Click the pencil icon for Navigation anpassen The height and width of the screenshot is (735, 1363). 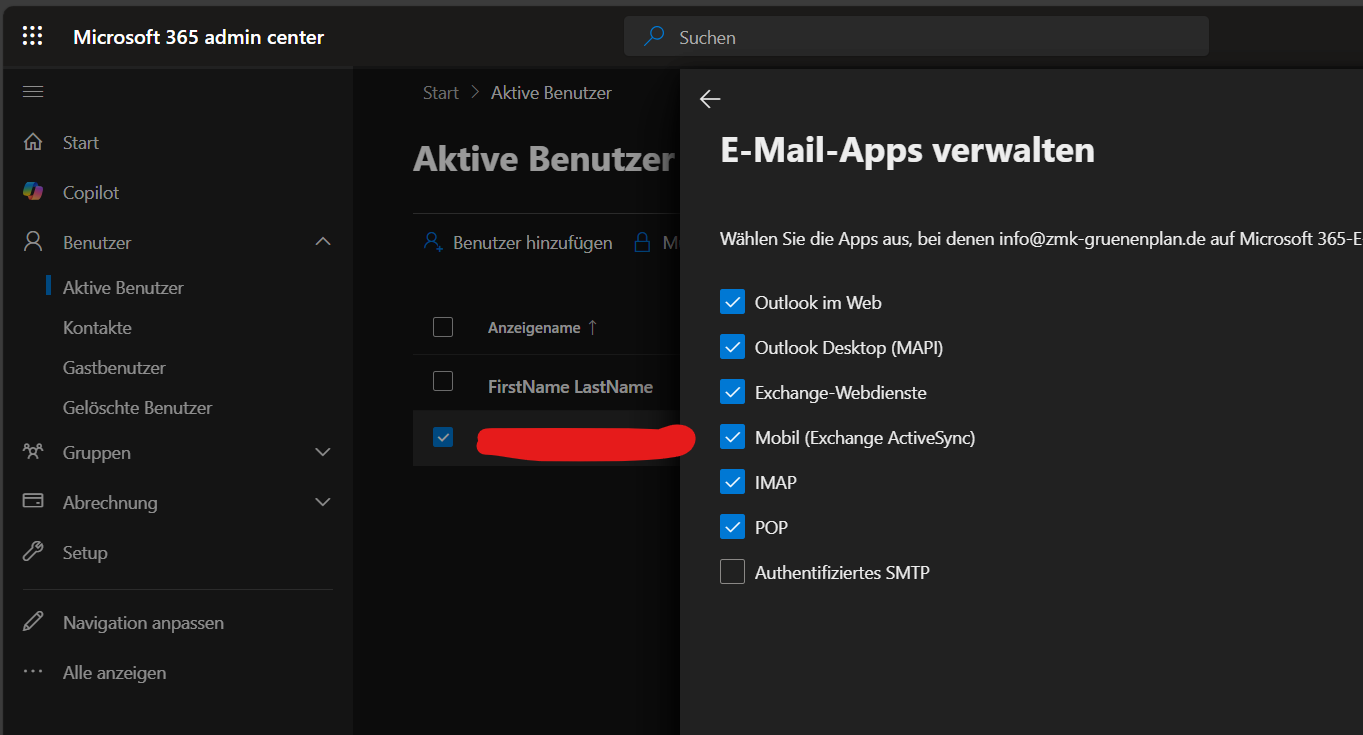coord(33,622)
